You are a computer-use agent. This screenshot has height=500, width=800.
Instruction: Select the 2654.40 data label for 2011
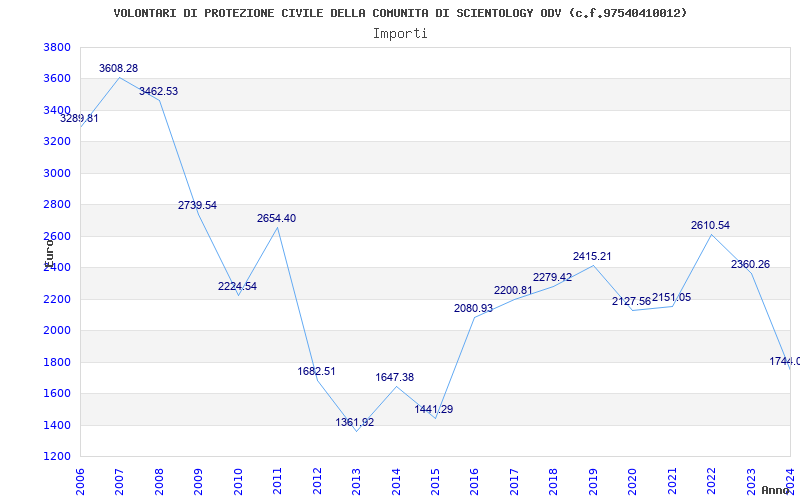point(276,218)
